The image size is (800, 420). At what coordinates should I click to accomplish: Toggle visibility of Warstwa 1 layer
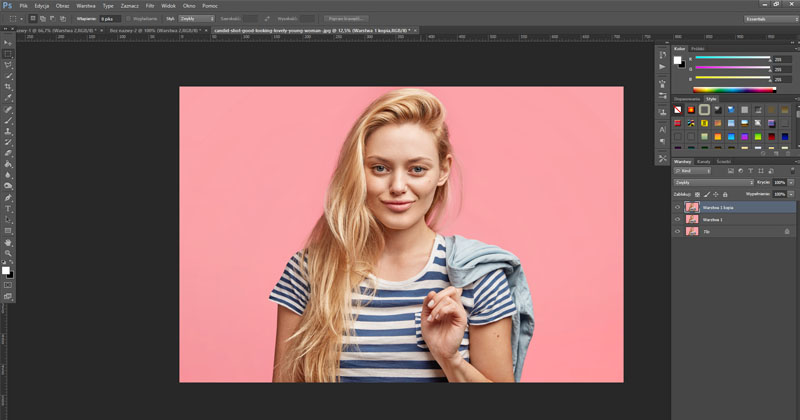click(x=677, y=219)
